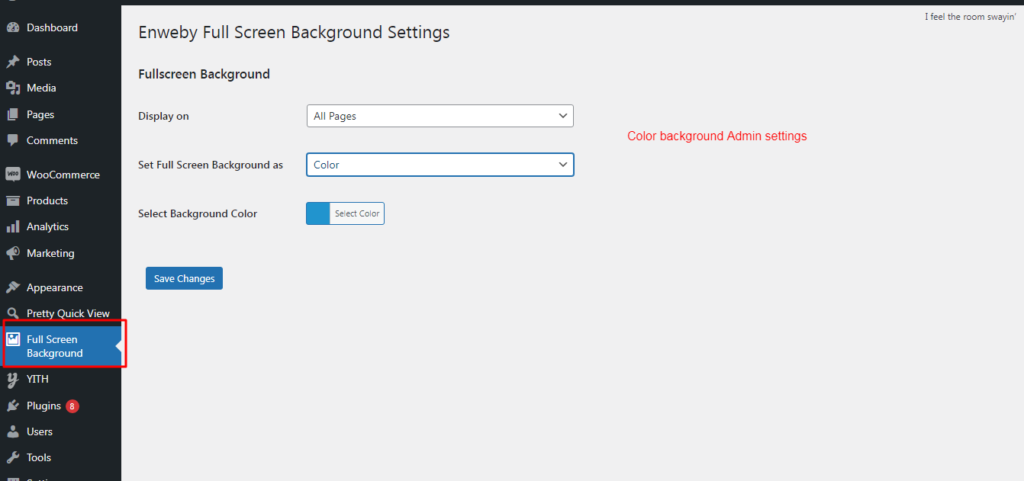Click the Enweby Full Screen Background Settings title

[294, 33]
